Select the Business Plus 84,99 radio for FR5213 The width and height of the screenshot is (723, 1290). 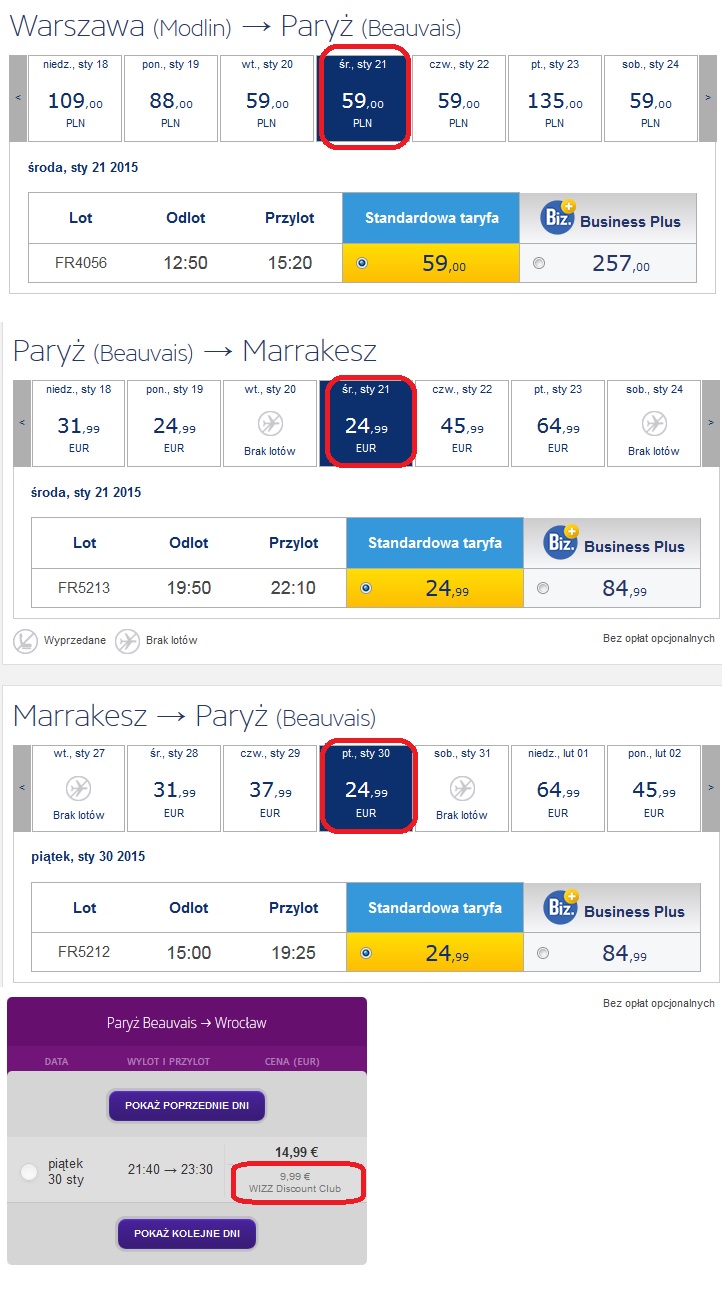(543, 588)
